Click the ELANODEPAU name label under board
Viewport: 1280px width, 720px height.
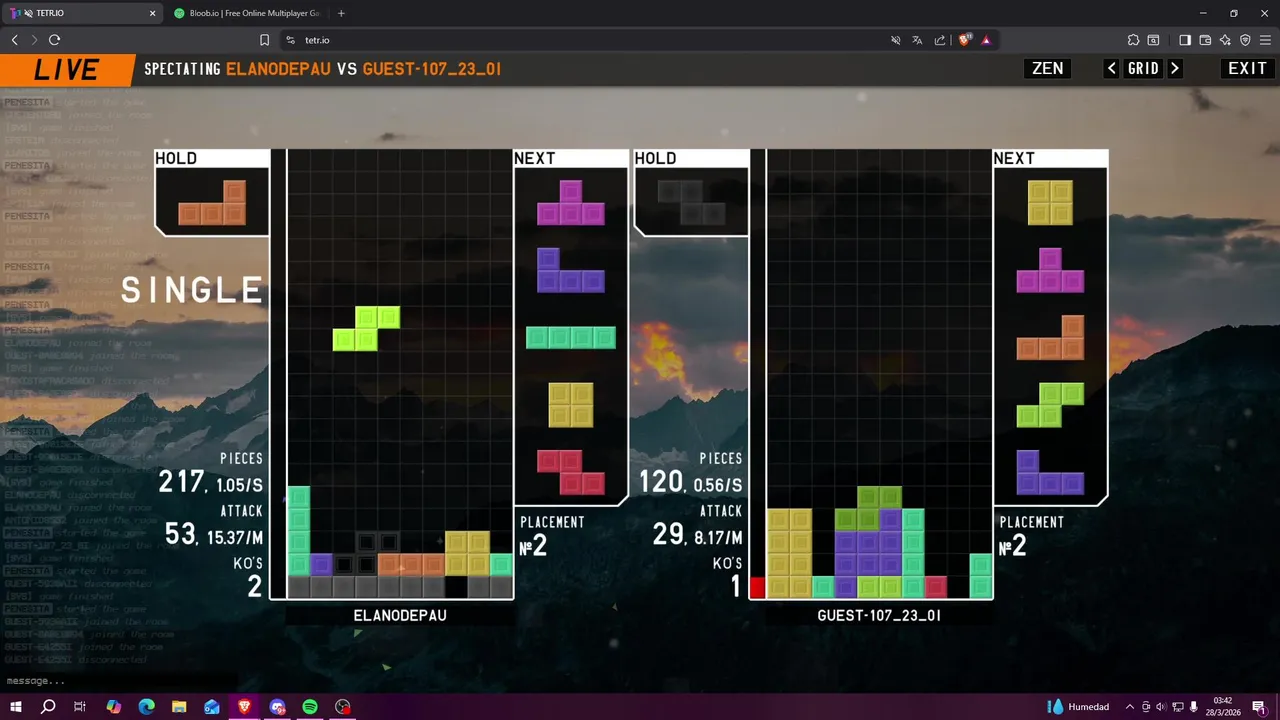point(400,615)
